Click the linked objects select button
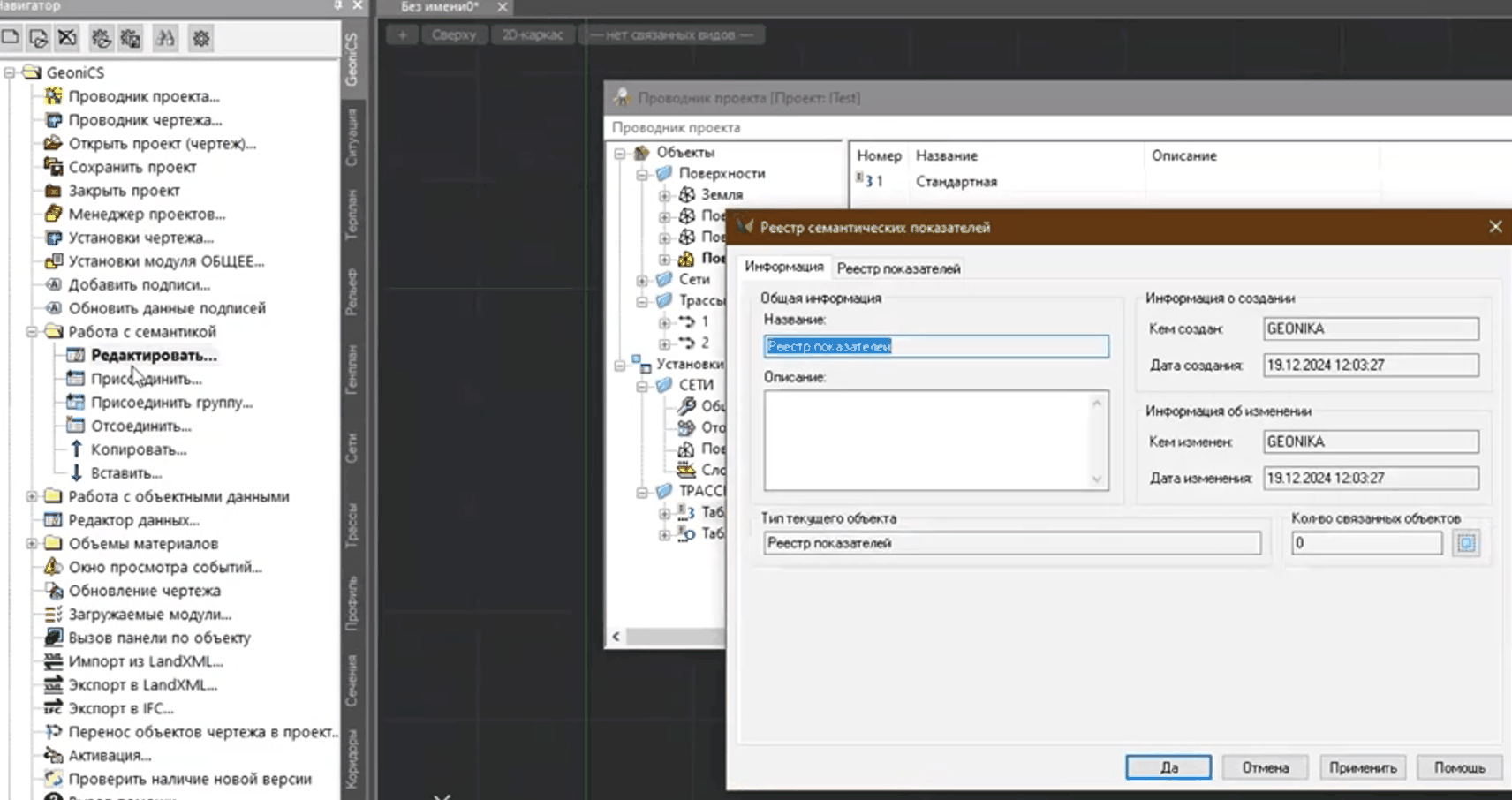 click(x=1466, y=543)
